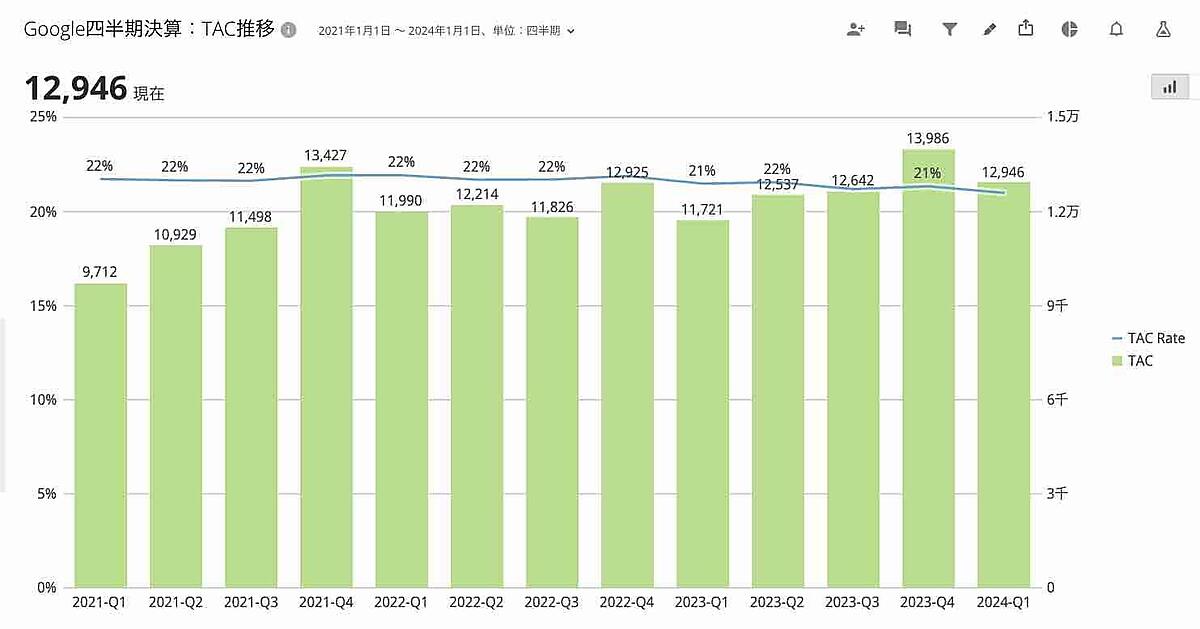Click the 2021-Q2 axis label
The width and height of the screenshot is (1200, 629).
click(175, 602)
